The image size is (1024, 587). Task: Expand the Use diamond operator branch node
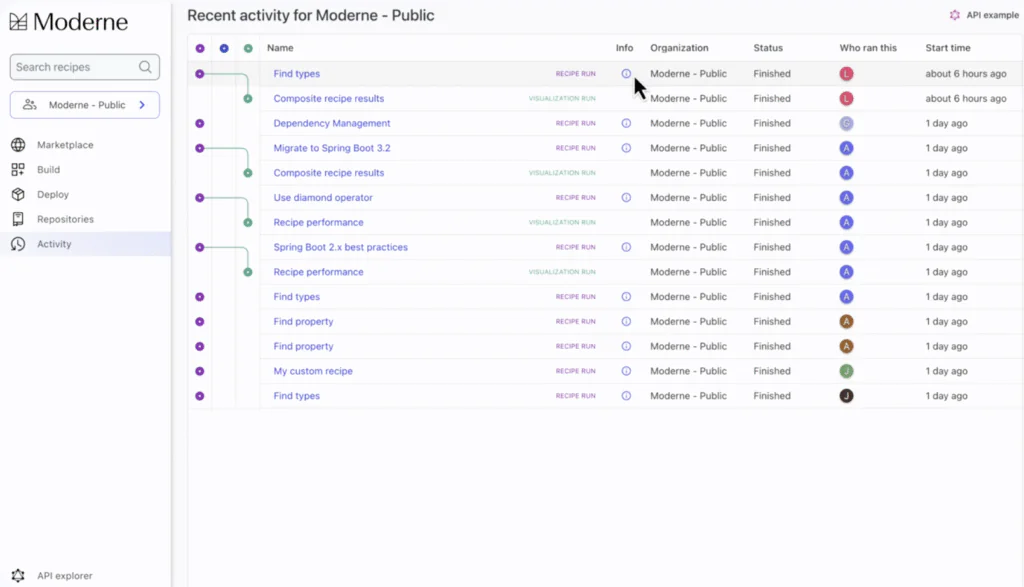point(200,198)
